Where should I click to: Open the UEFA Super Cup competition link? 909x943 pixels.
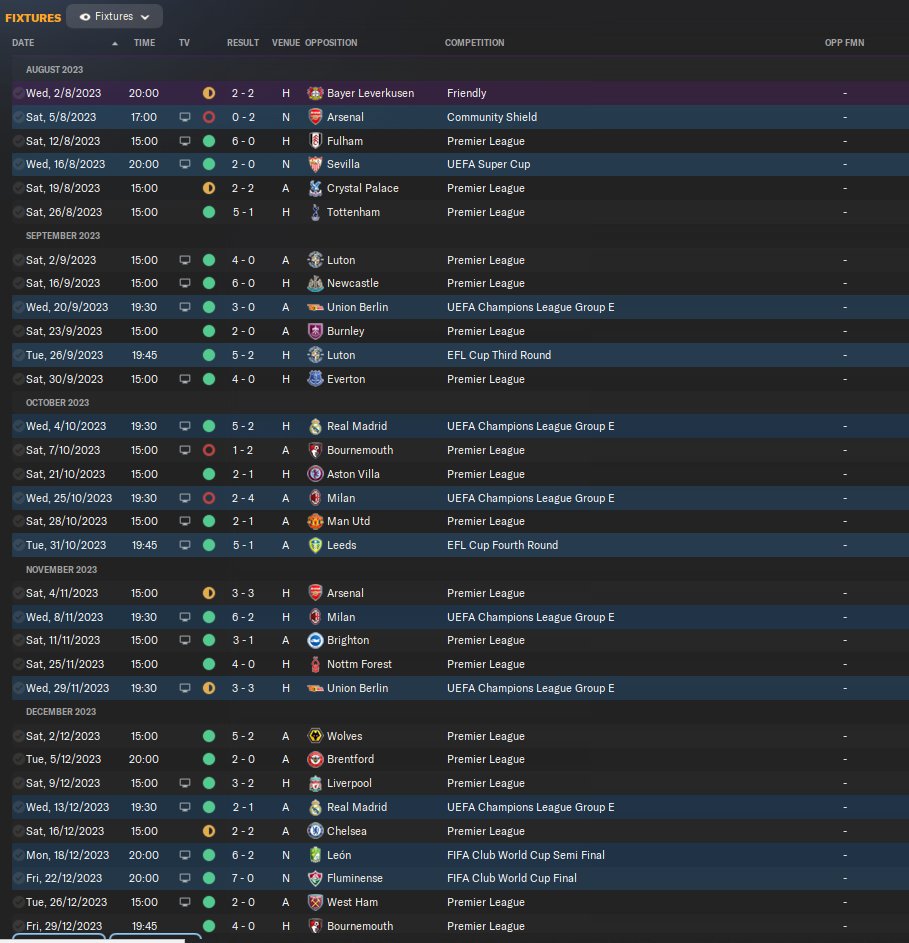click(488, 164)
